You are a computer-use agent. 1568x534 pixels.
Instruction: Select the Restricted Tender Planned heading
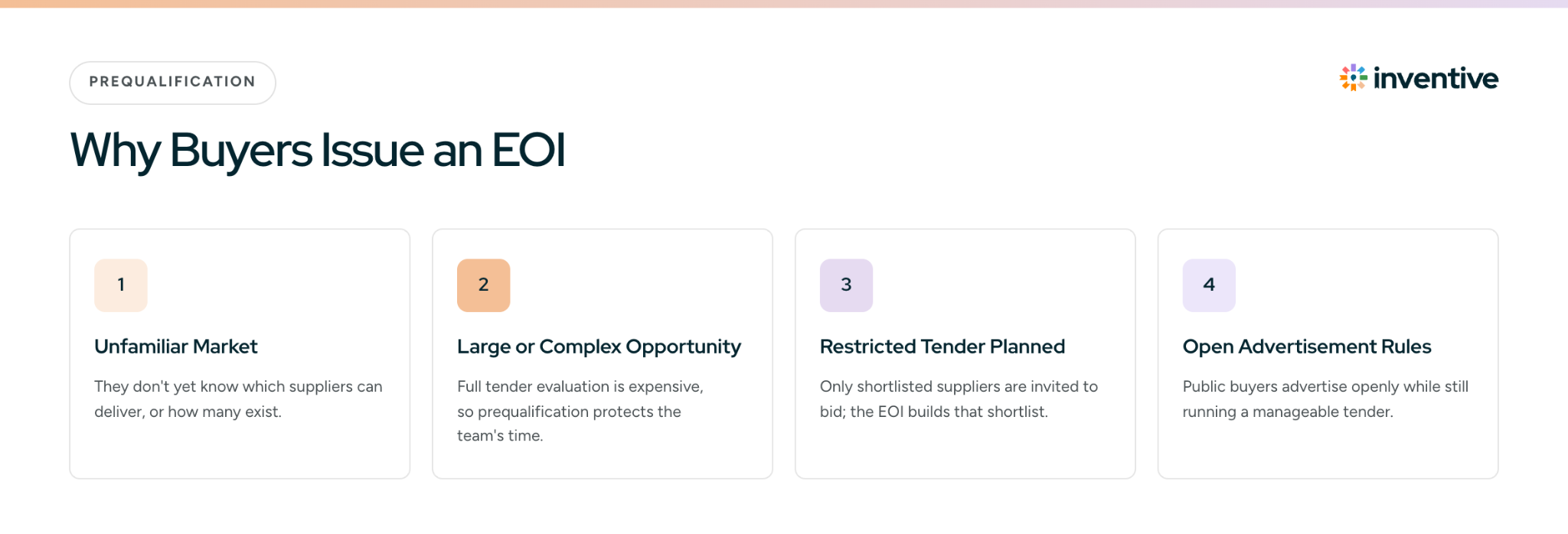[x=942, y=347]
